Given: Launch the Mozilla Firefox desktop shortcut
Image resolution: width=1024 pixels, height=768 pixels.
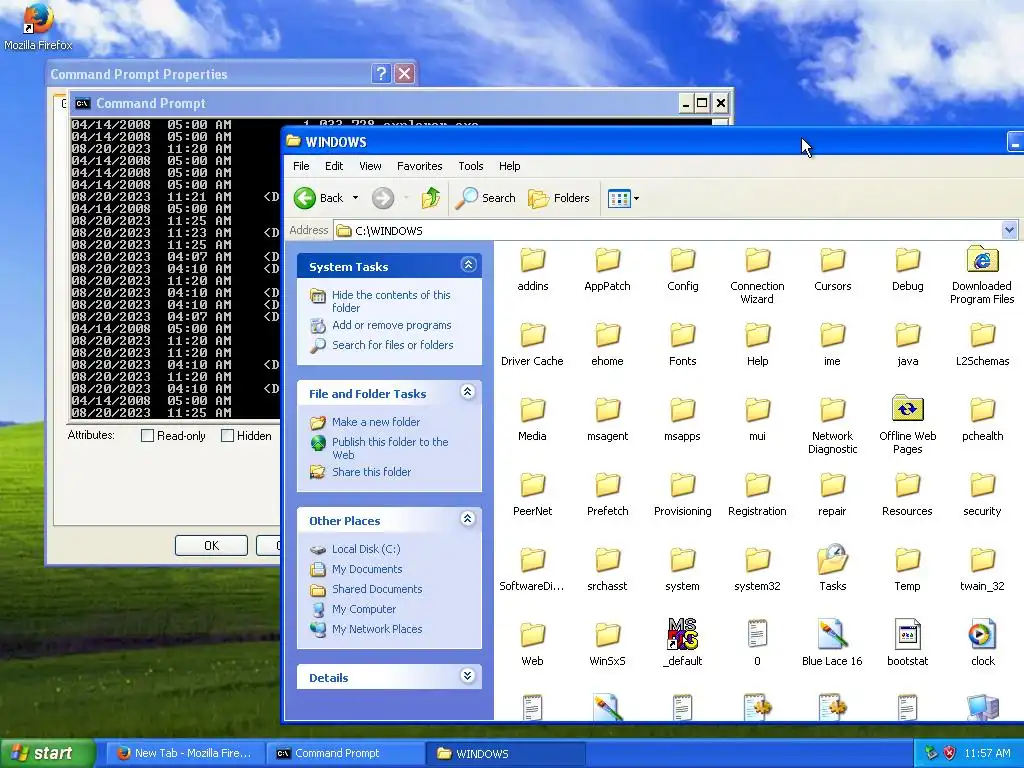Looking at the screenshot, I should (38, 27).
